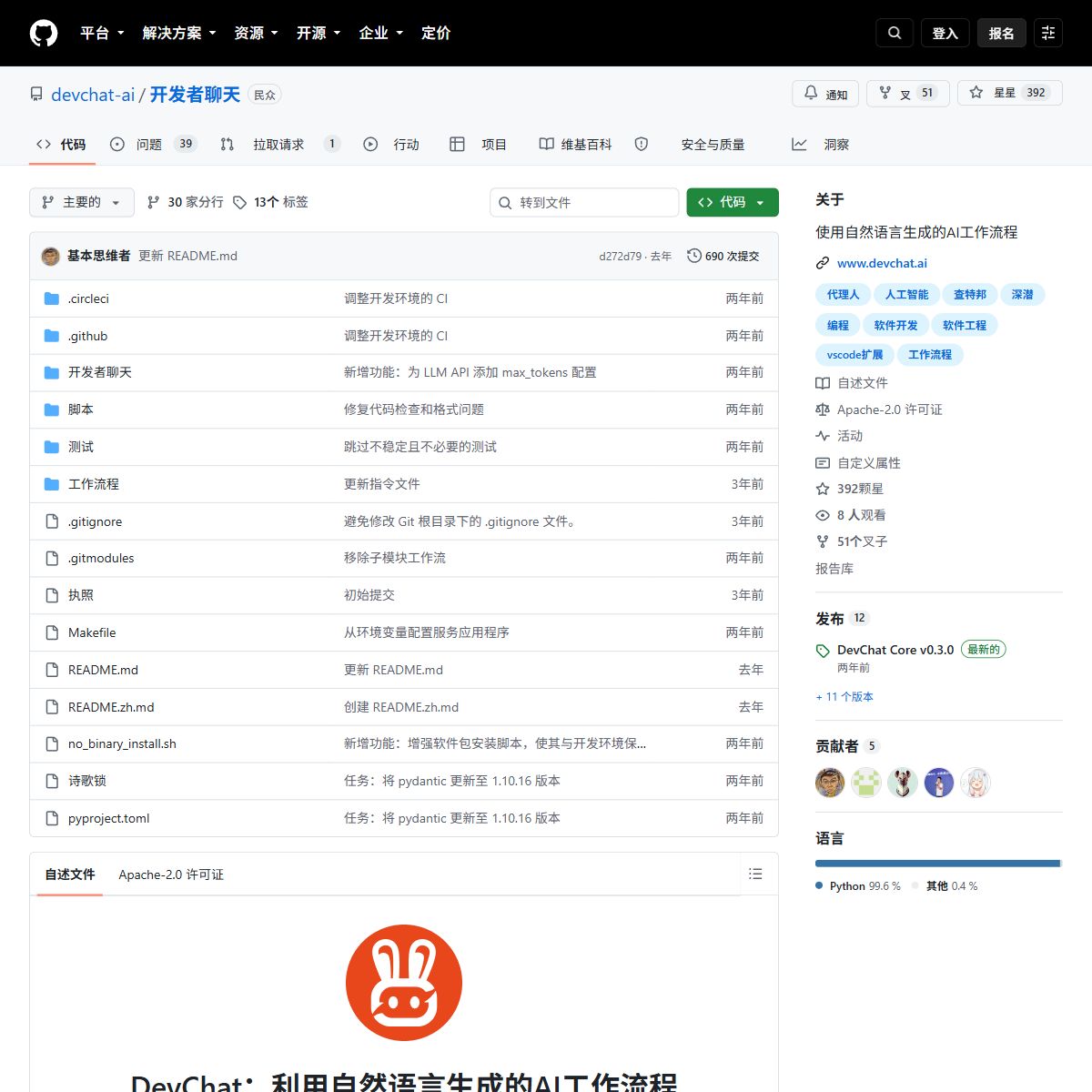Click the .github folder icon

(x=52, y=336)
